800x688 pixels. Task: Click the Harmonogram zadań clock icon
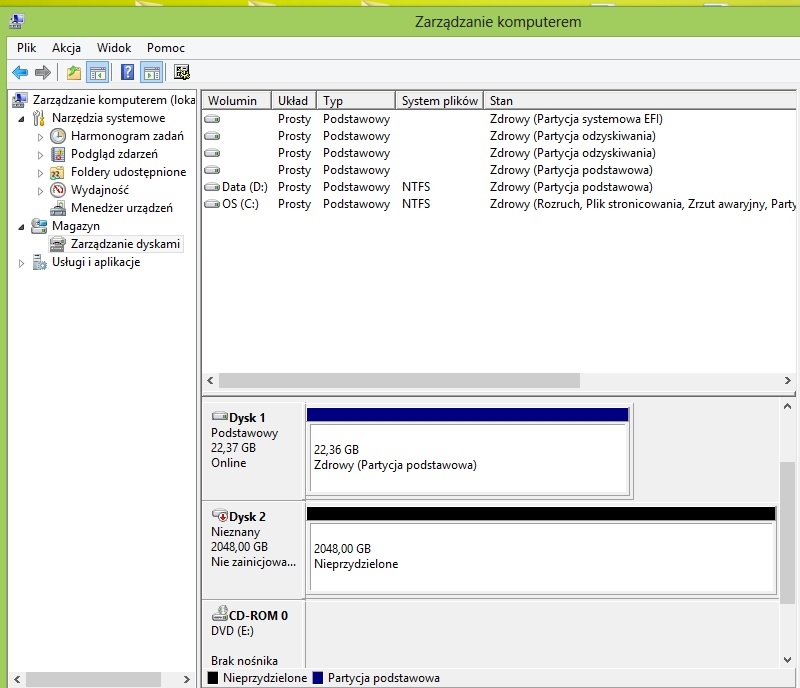point(58,136)
